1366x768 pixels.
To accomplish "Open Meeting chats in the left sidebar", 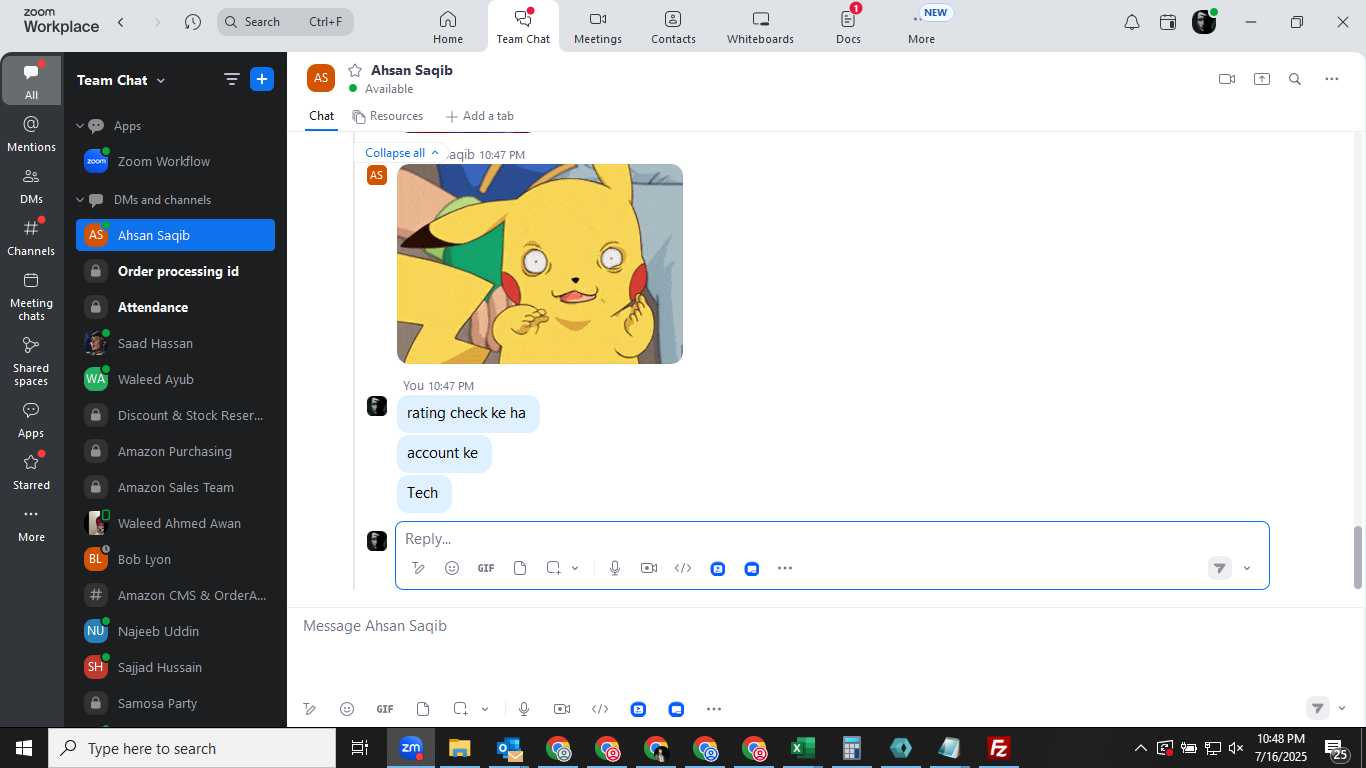I will pyautogui.click(x=31, y=296).
